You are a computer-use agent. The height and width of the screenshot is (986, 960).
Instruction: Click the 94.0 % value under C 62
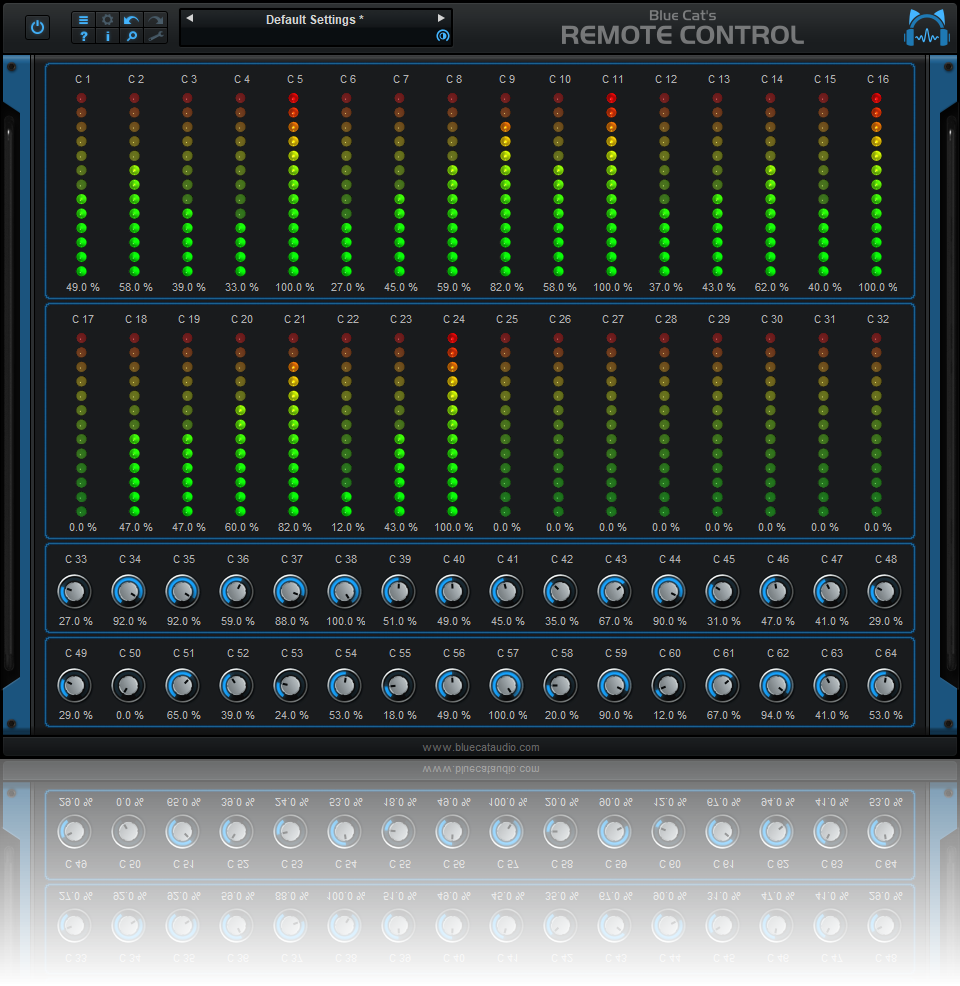click(x=778, y=716)
